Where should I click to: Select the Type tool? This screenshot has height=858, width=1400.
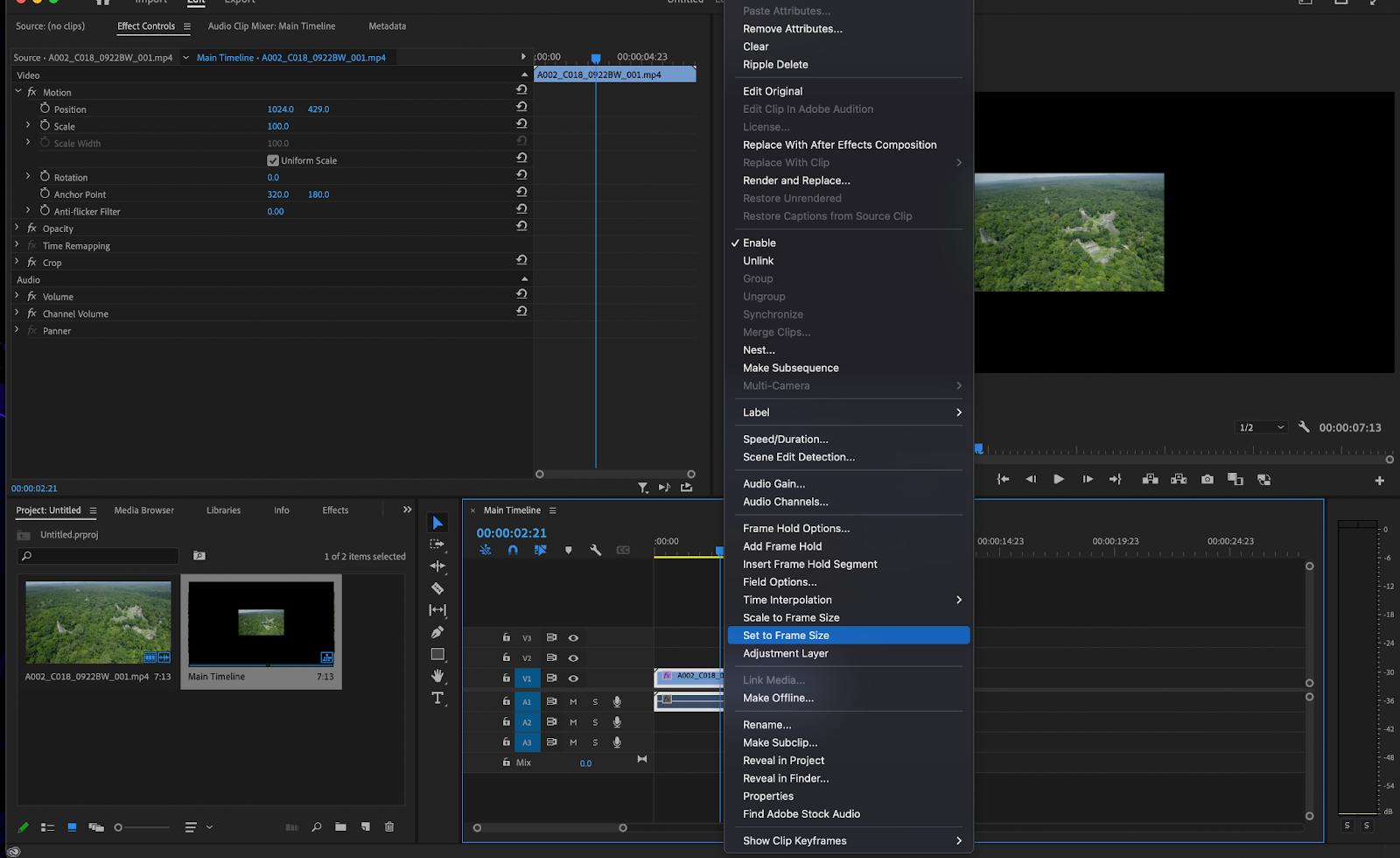(437, 698)
